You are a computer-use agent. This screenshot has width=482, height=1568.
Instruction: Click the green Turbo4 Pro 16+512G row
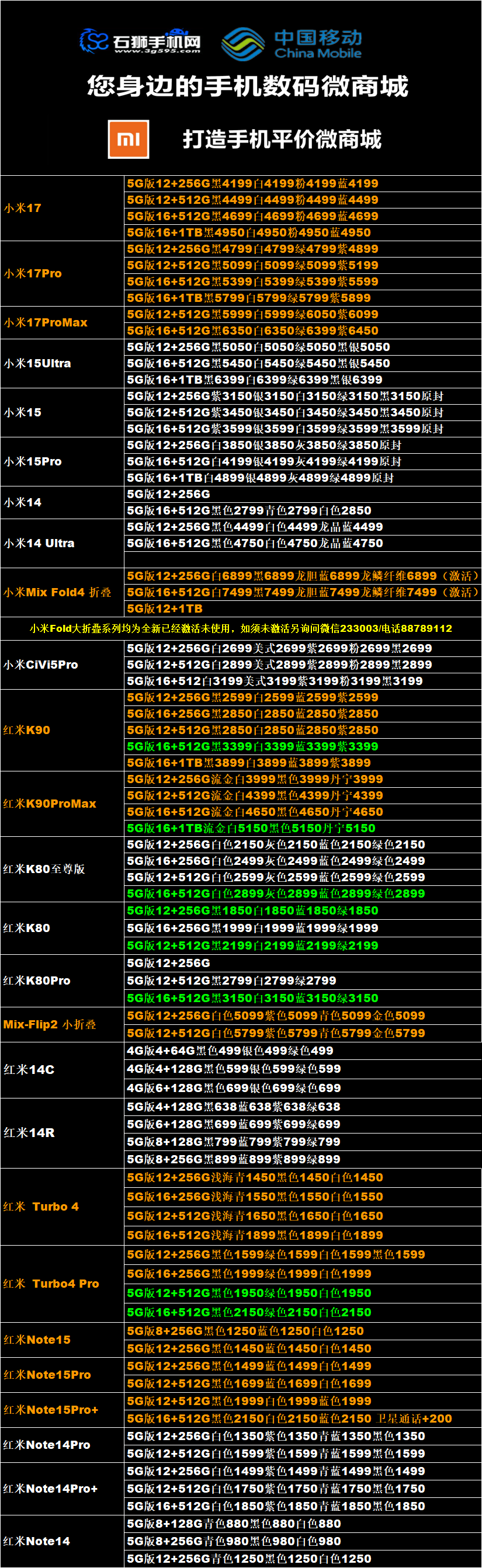(249, 1312)
